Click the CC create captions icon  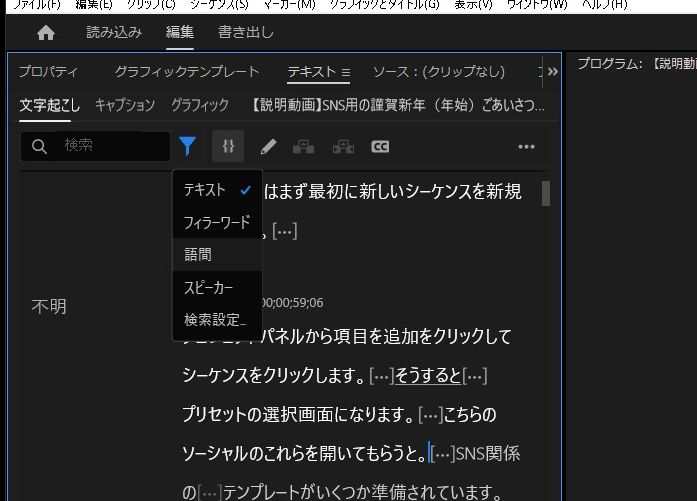380,147
